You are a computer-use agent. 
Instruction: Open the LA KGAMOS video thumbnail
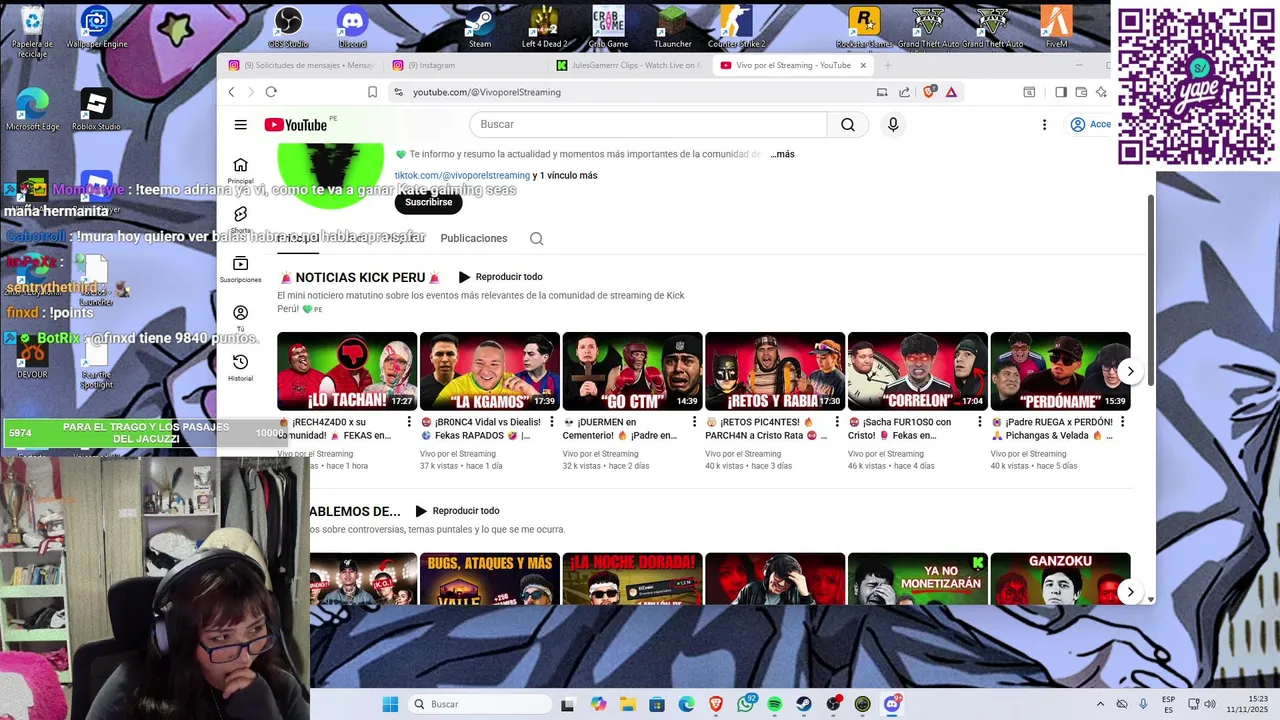490,371
